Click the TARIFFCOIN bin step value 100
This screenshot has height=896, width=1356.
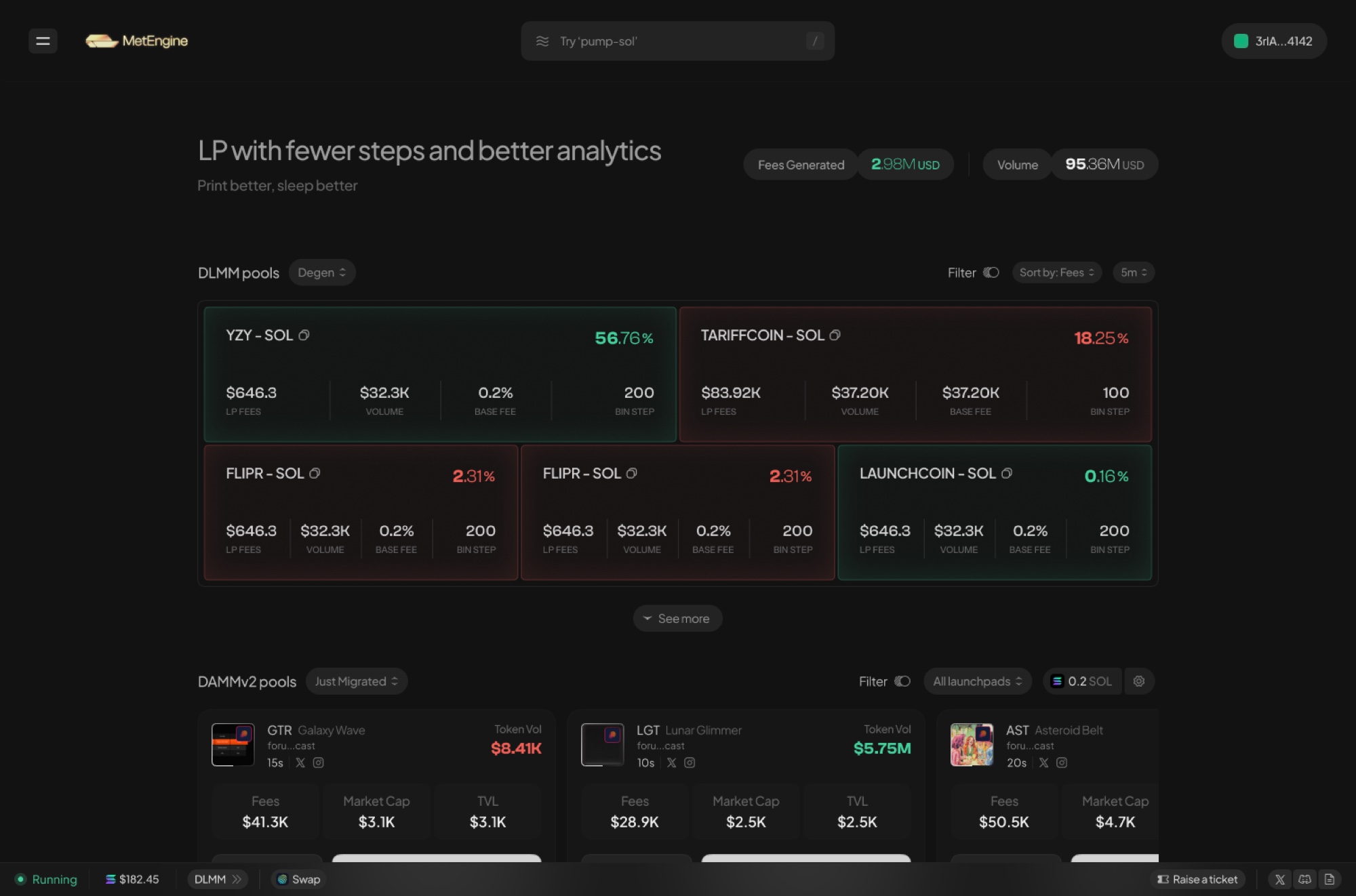point(1116,392)
